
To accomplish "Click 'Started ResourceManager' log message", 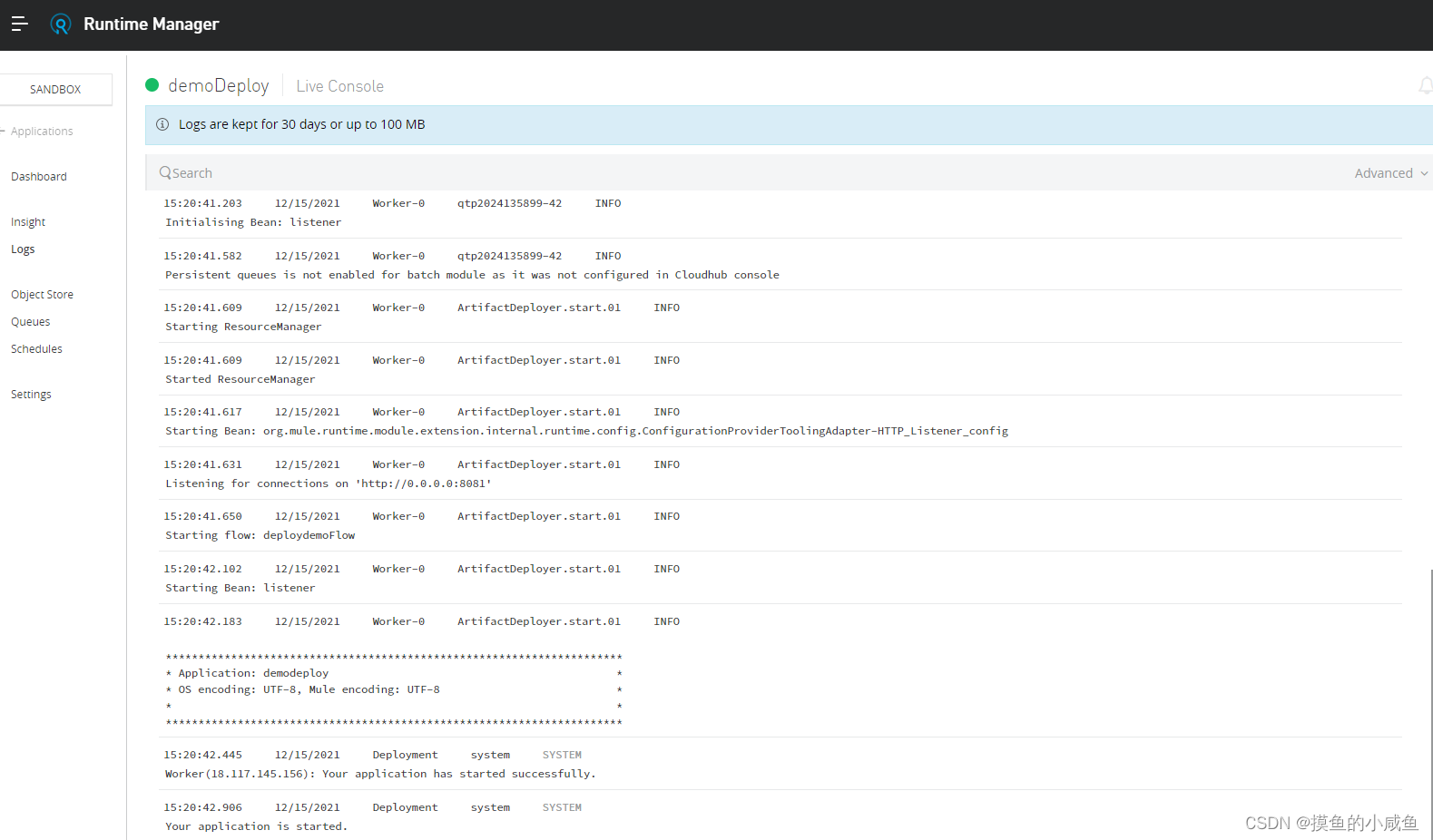I will tap(240, 379).
